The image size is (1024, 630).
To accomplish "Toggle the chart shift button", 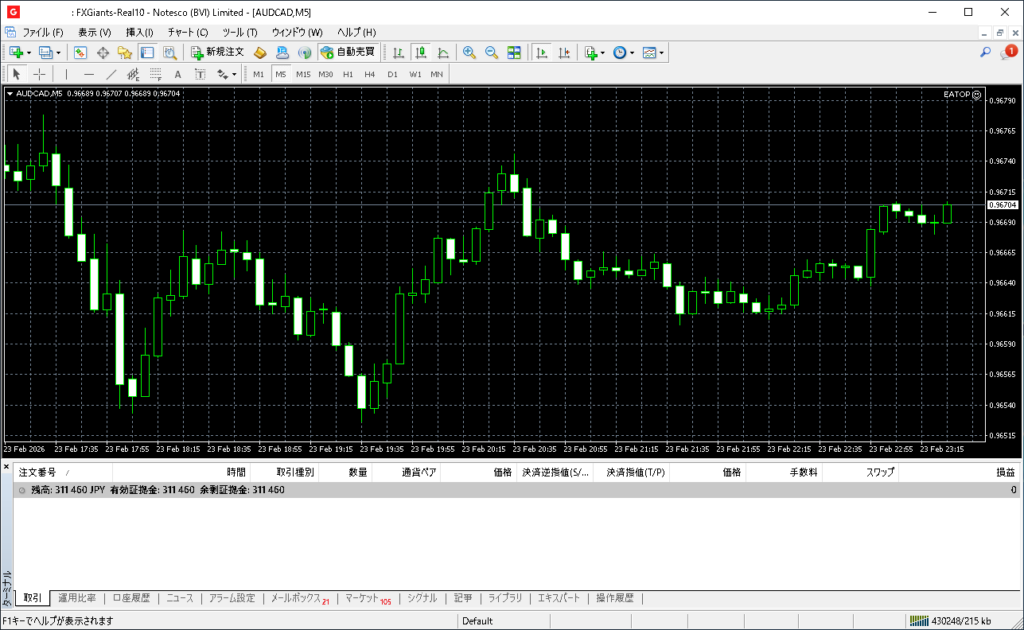I will [x=565, y=52].
